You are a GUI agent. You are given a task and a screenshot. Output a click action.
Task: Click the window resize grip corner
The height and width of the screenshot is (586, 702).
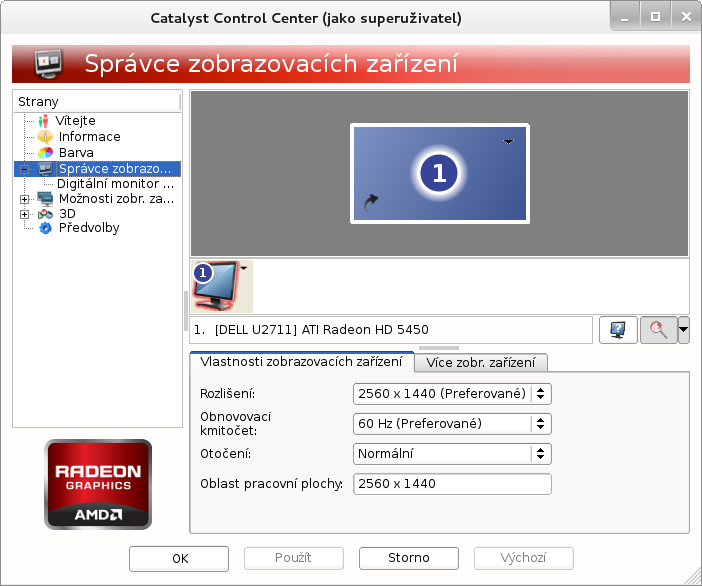pos(693,578)
